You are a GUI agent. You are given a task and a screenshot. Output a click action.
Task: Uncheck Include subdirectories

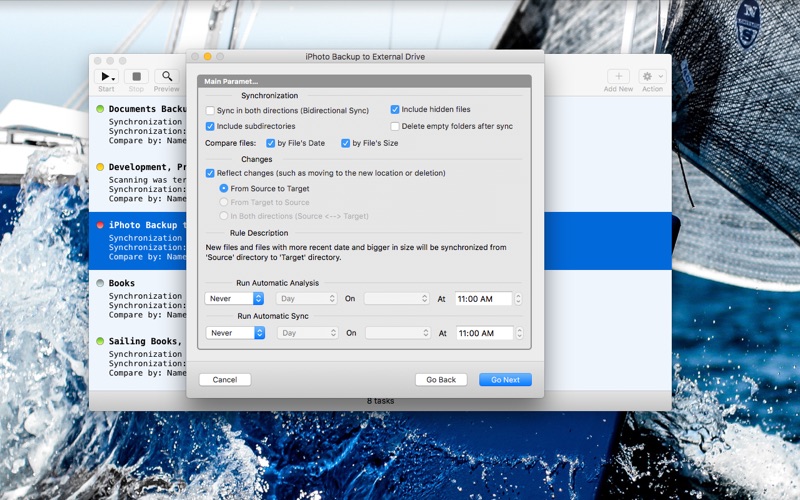coord(210,126)
